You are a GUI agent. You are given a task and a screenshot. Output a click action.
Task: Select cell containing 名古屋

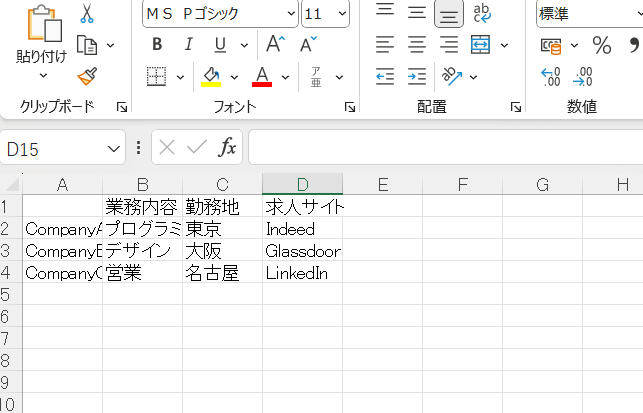tap(222, 272)
